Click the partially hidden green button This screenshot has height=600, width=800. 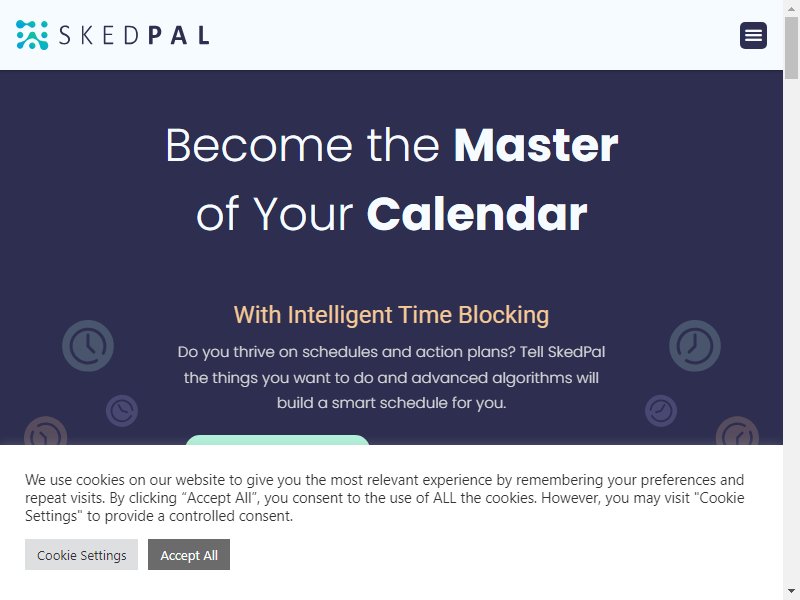point(277,440)
